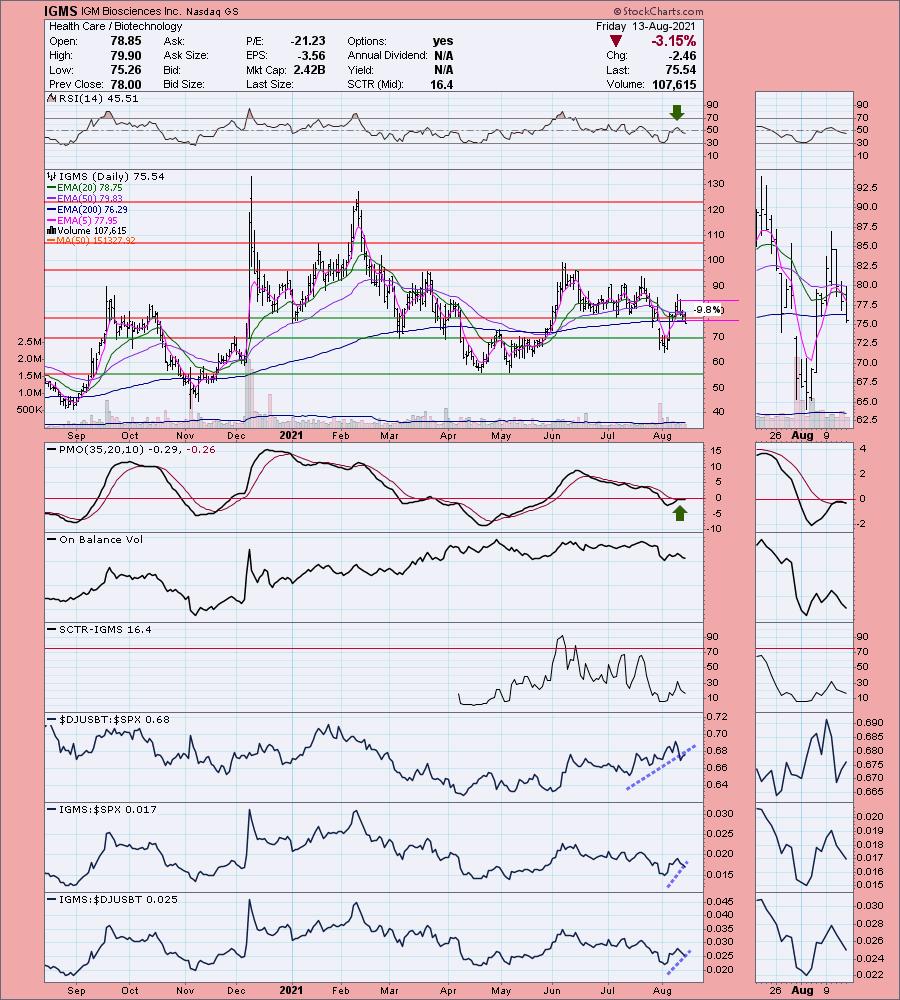Click the percent change -3.15%

click(x=673, y=41)
